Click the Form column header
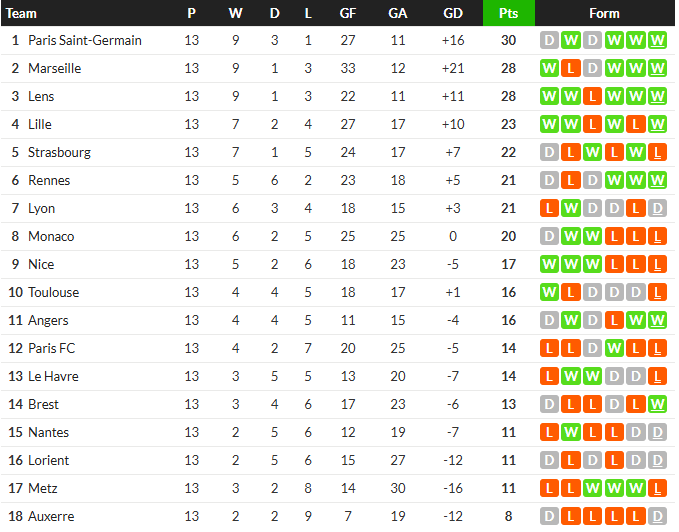 (604, 13)
